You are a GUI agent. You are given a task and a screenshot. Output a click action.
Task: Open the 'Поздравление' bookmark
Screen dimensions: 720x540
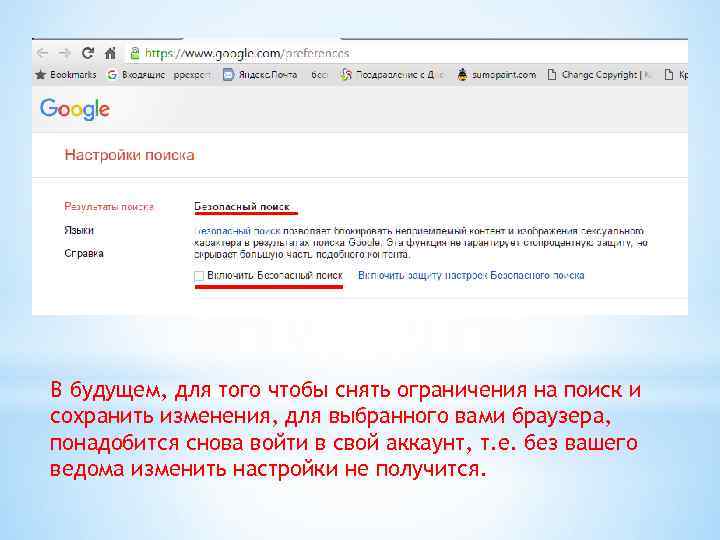pos(393,74)
